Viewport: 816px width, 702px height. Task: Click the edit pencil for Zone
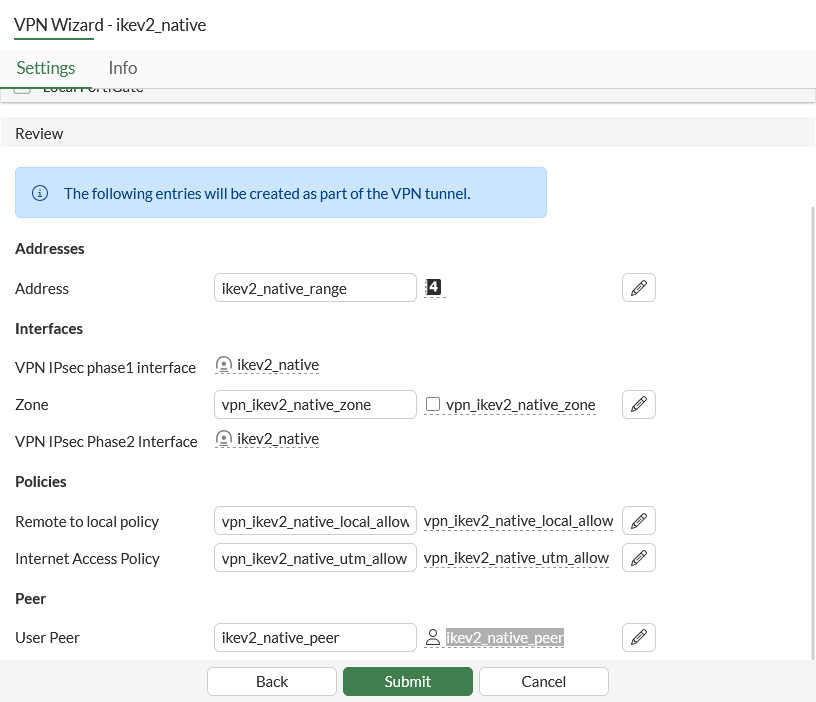coord(639,404)
